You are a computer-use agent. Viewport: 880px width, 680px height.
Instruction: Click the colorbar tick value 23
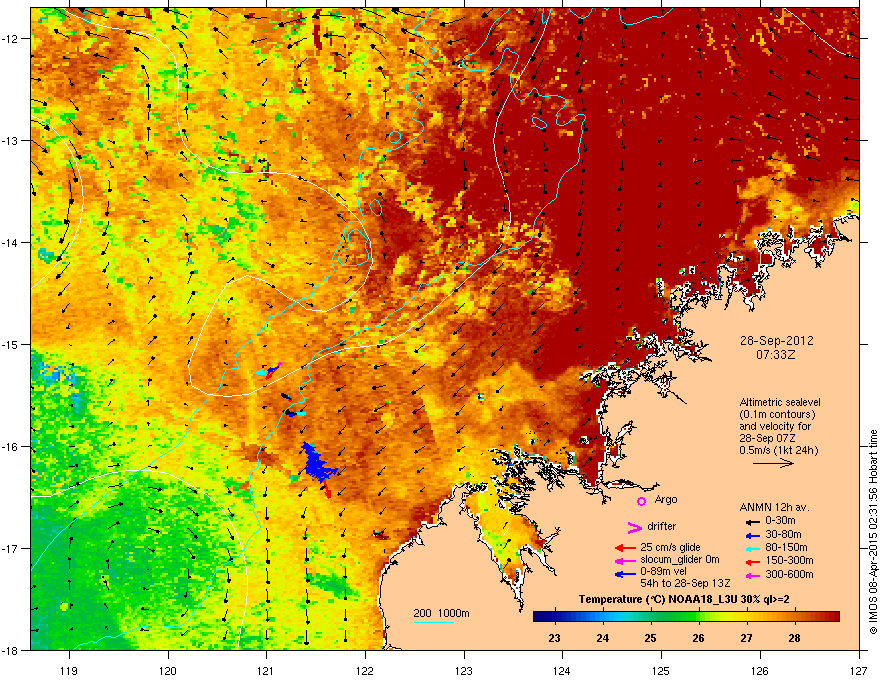pyautogui.click(x=554, y=638)
